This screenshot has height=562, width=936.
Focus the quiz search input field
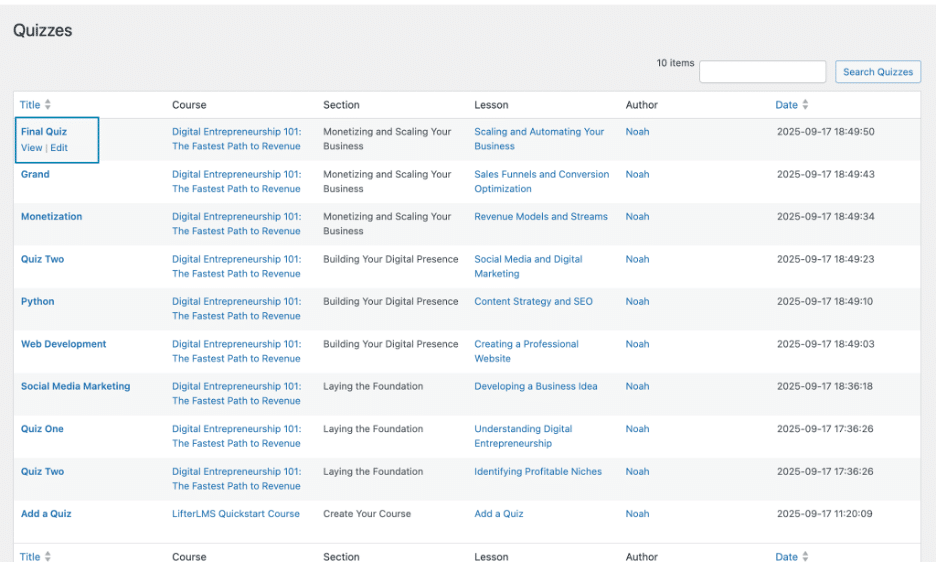[762, 72]
